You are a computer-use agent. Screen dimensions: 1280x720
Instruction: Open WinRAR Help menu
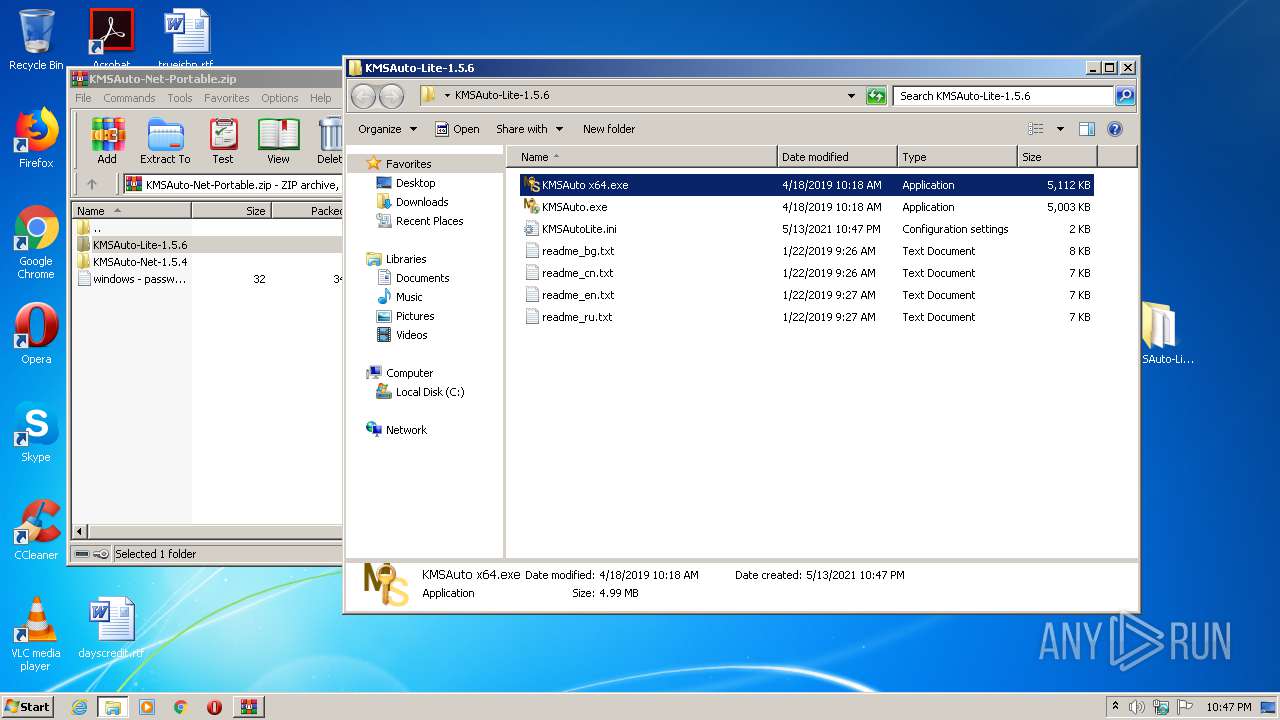320,98
